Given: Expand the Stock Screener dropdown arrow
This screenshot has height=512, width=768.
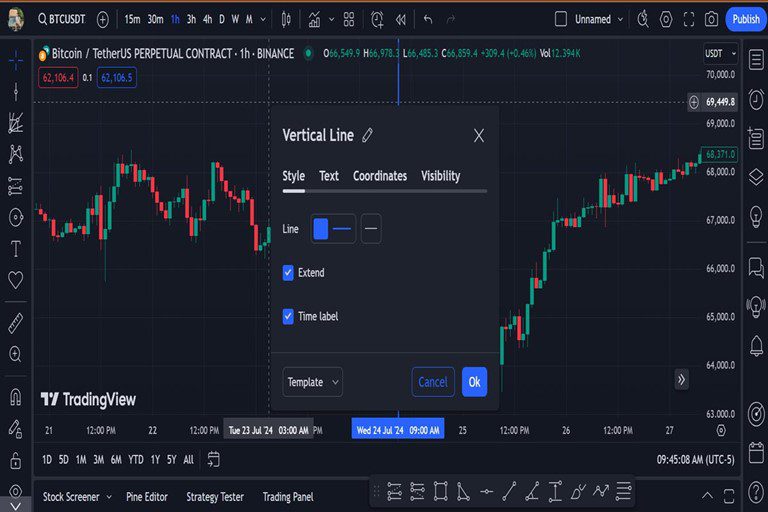Looking at the screenshot, I should (x=109, y=497).
